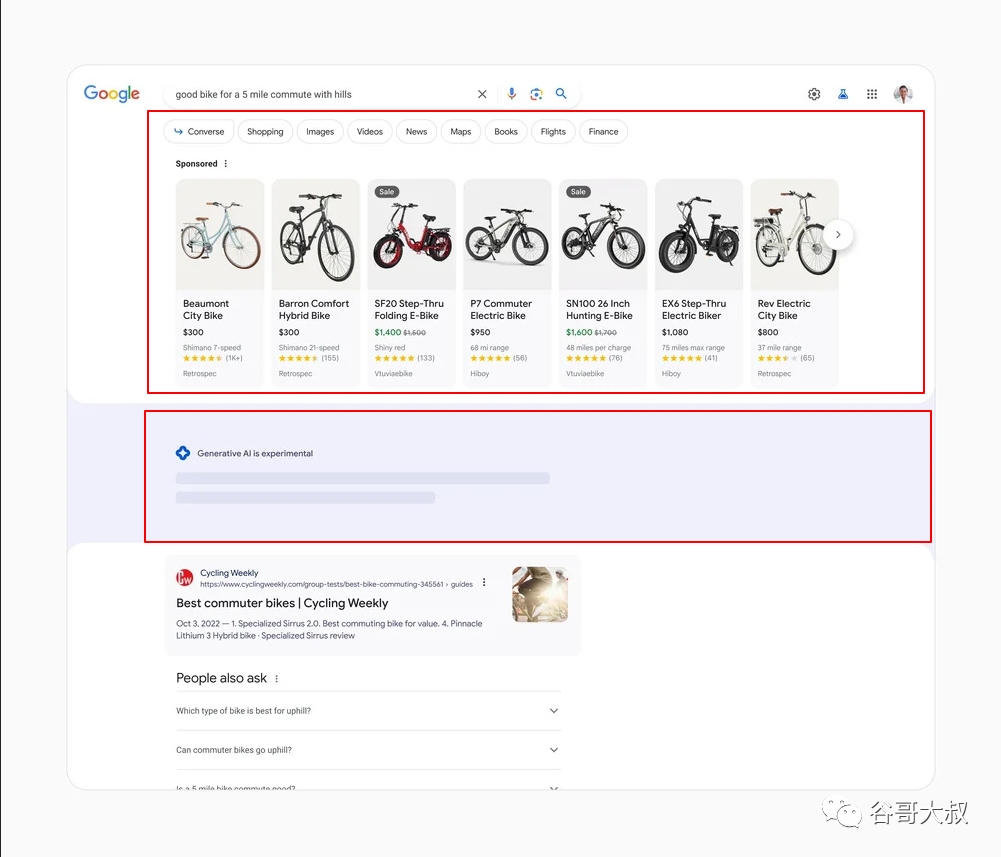Click the P7 Commuter Electric Bike title
This screenshot has height=857, width=1001.
[x=500, y=310]
